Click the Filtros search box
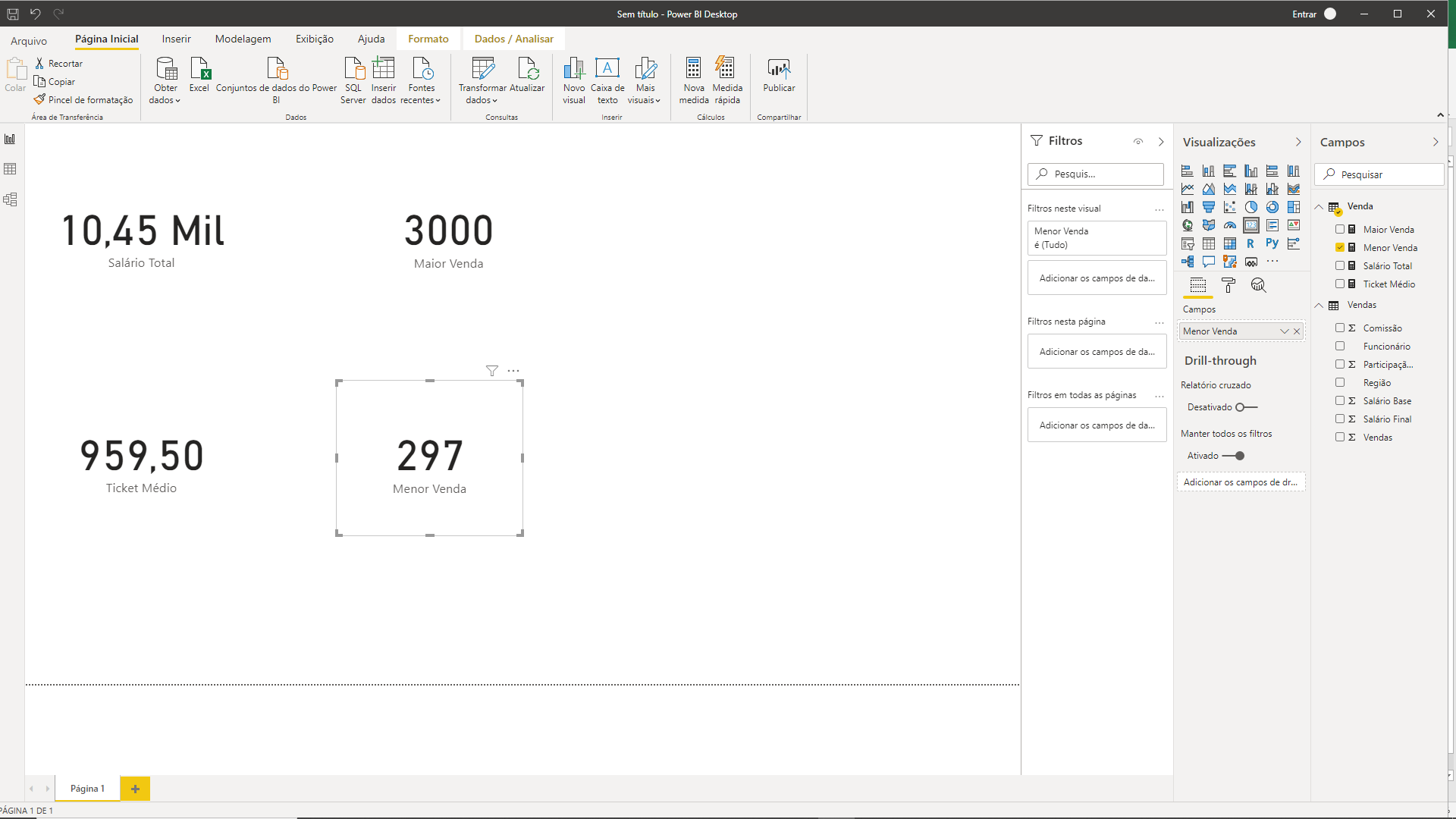This screenshot has height=819, width=1456. tap(1096, 174)
